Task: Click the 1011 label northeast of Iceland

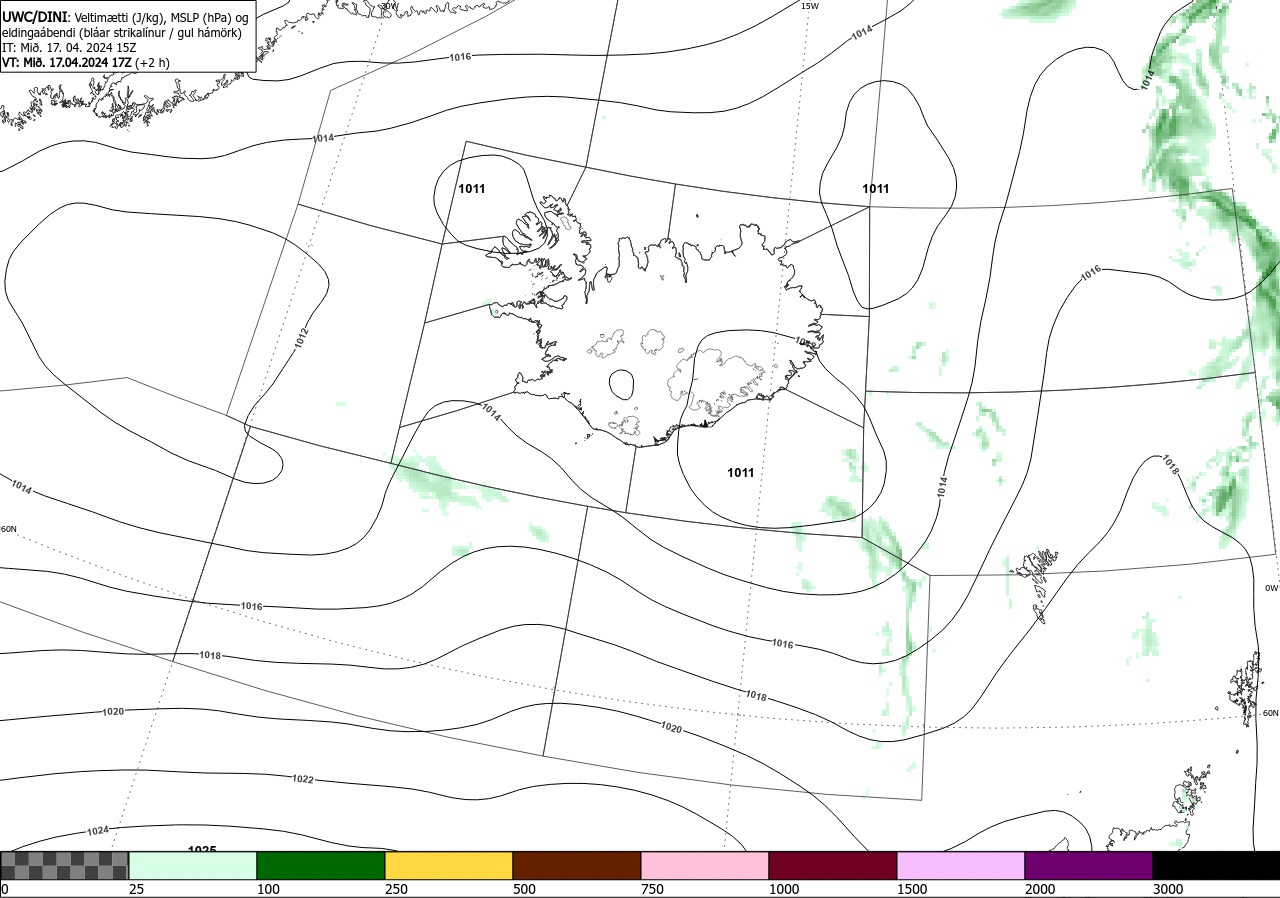Action: [x=875, y=189]
